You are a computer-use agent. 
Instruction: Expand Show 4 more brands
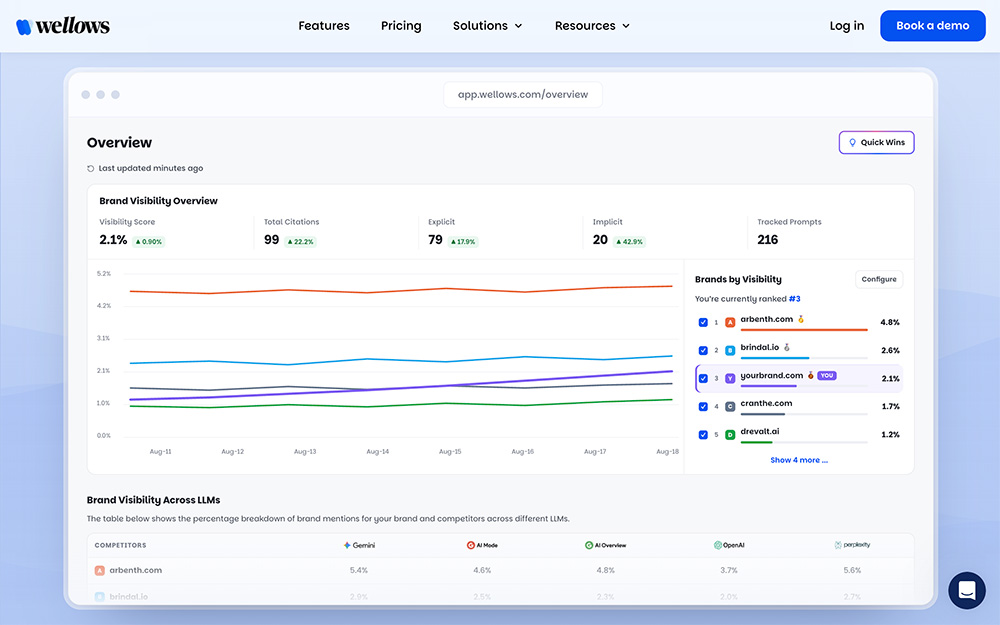click(798, 460)
